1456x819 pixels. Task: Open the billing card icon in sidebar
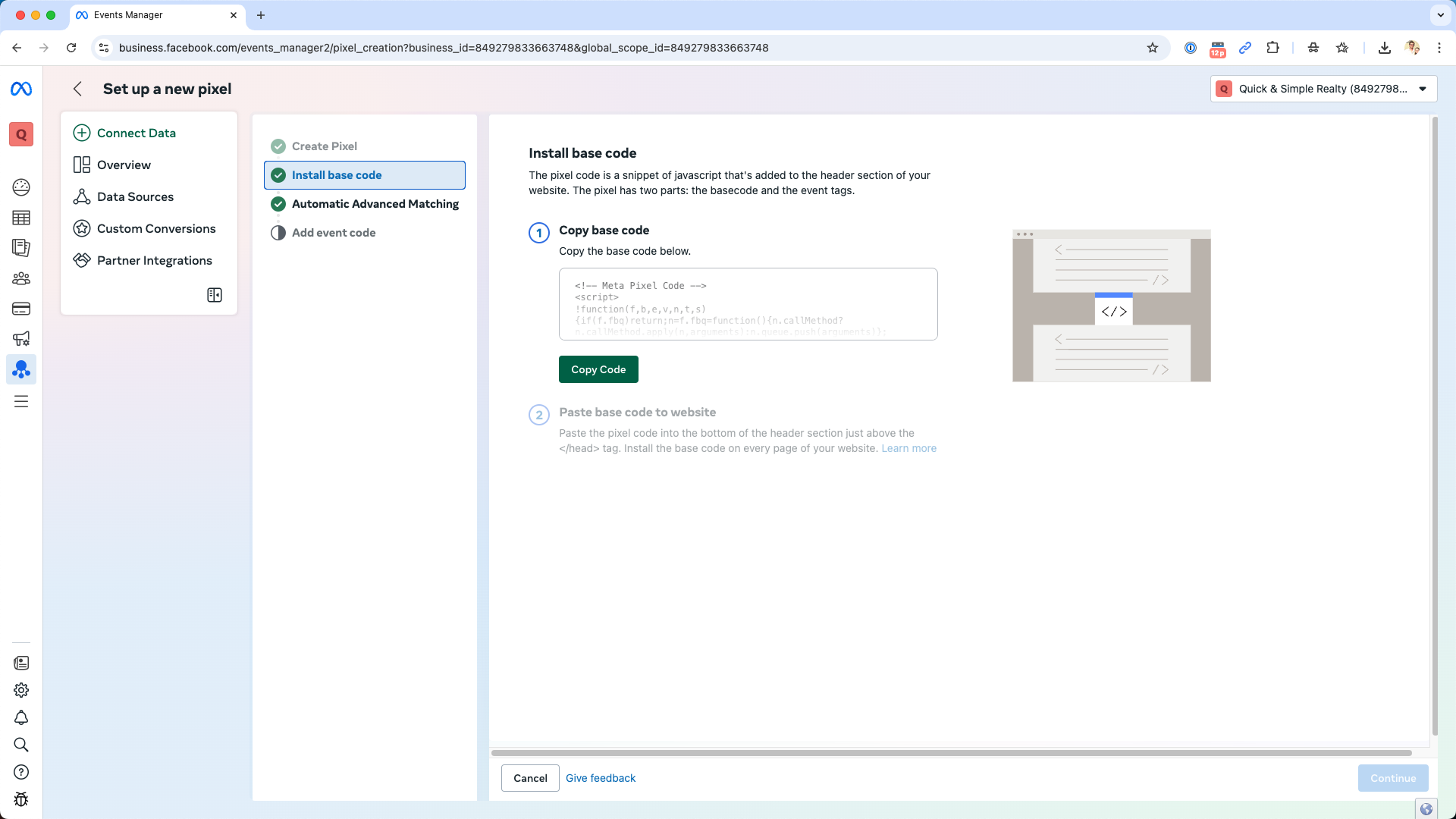(21, 309)
